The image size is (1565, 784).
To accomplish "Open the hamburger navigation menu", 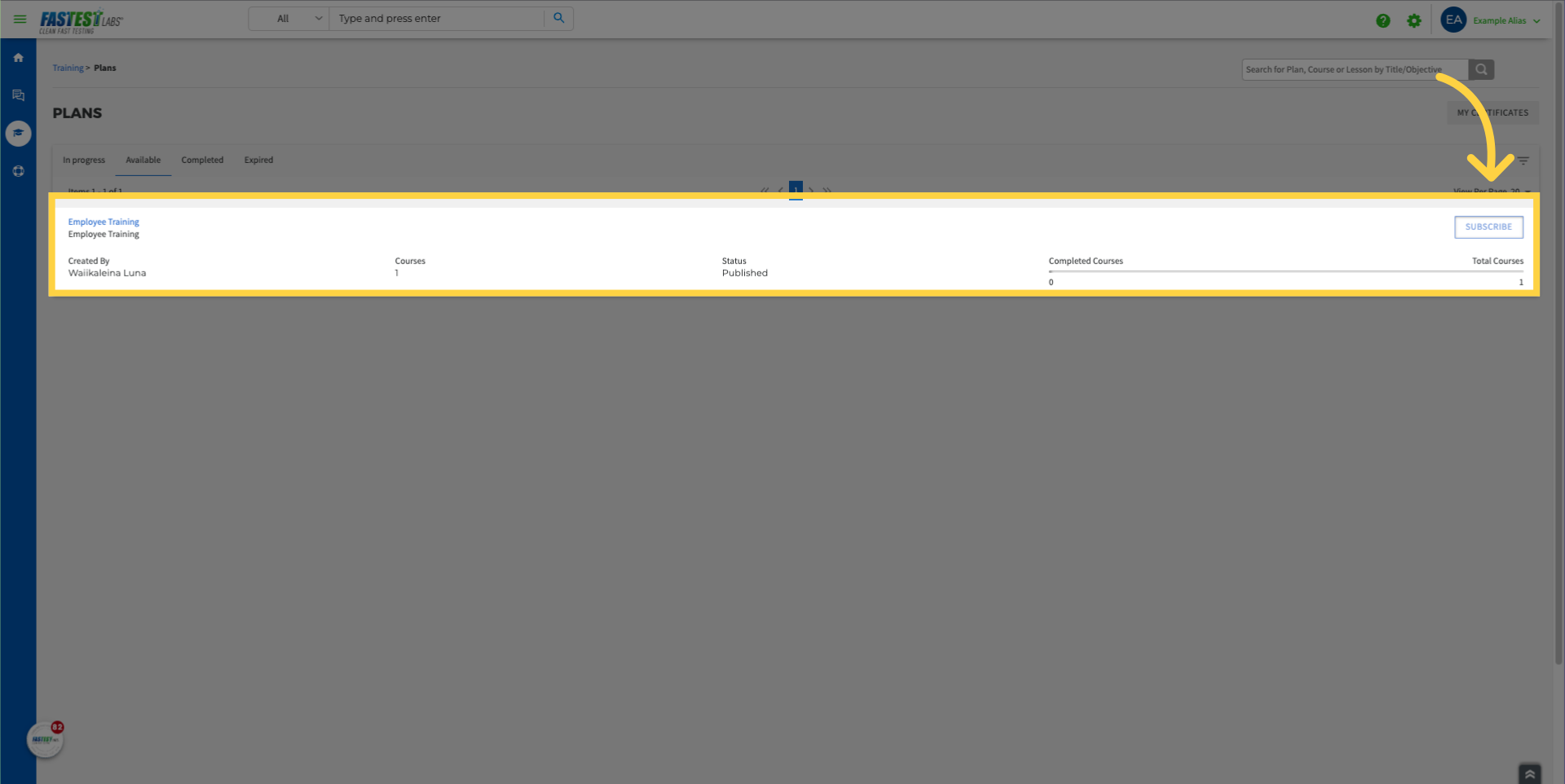I will click(x=20, y=19).
